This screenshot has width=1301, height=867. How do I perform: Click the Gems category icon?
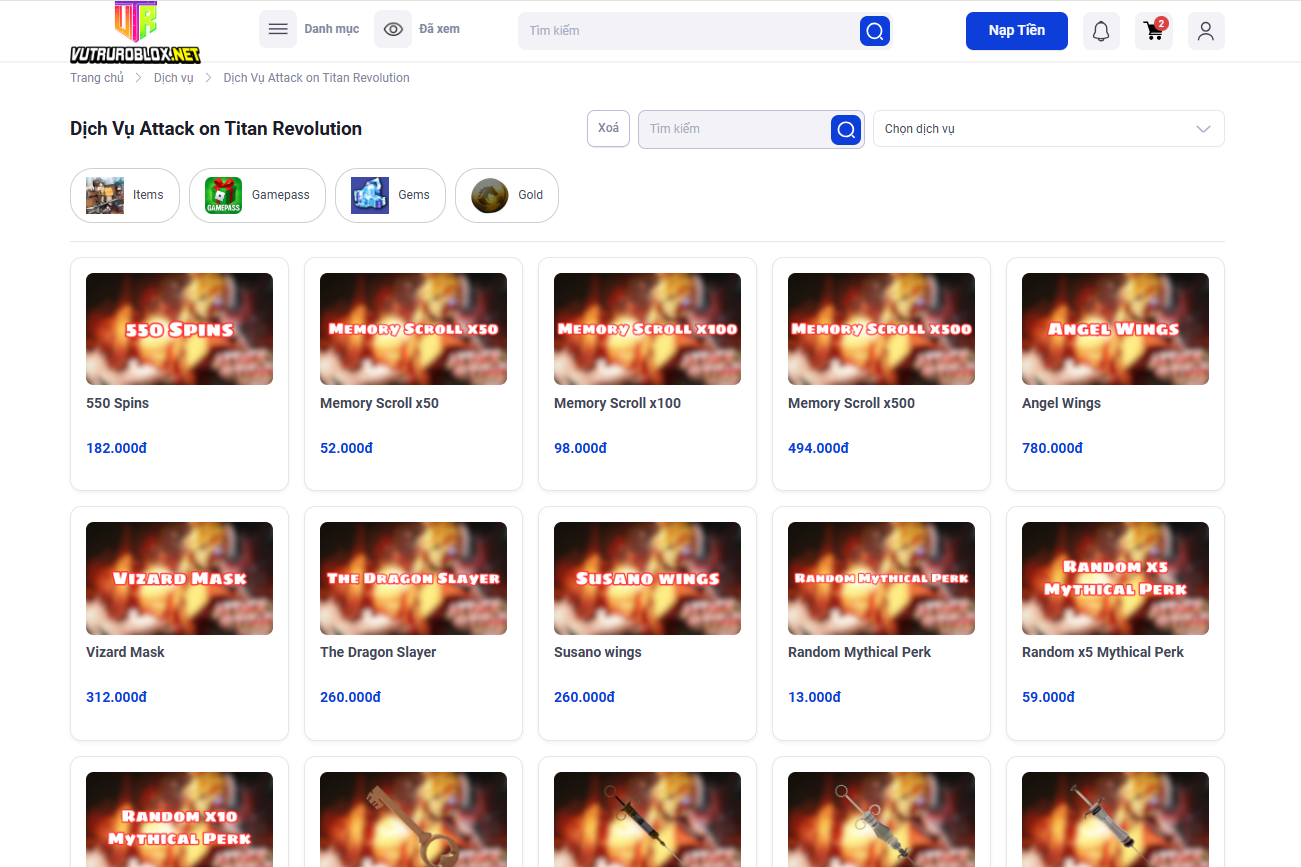[x=370, y=195]
